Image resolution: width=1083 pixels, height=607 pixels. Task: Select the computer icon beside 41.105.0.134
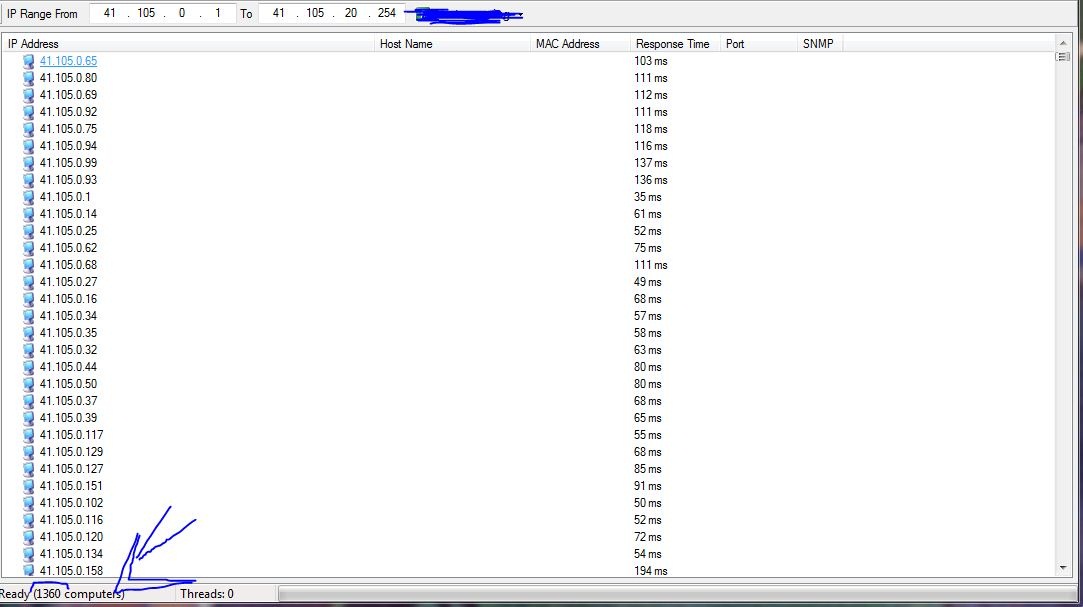29,554
